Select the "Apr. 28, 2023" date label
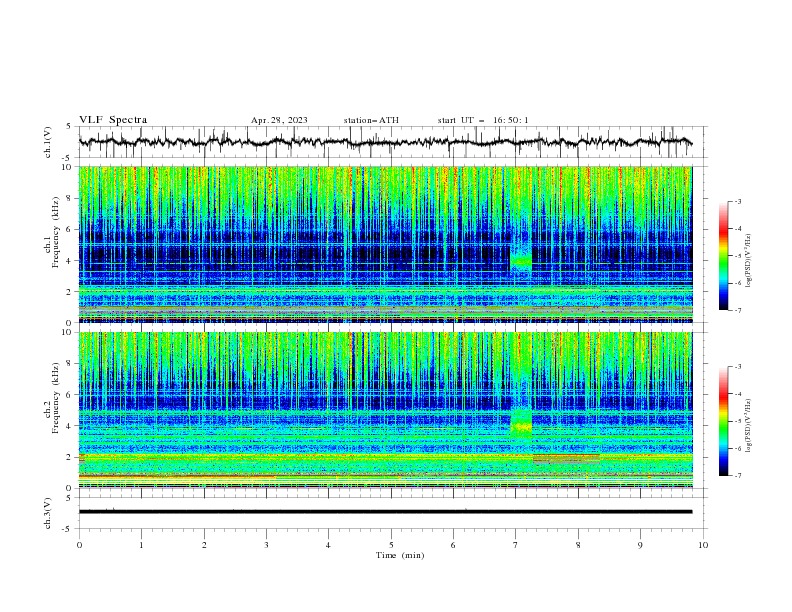This screenshot has height=612, width=792. (x=279, y=120)
